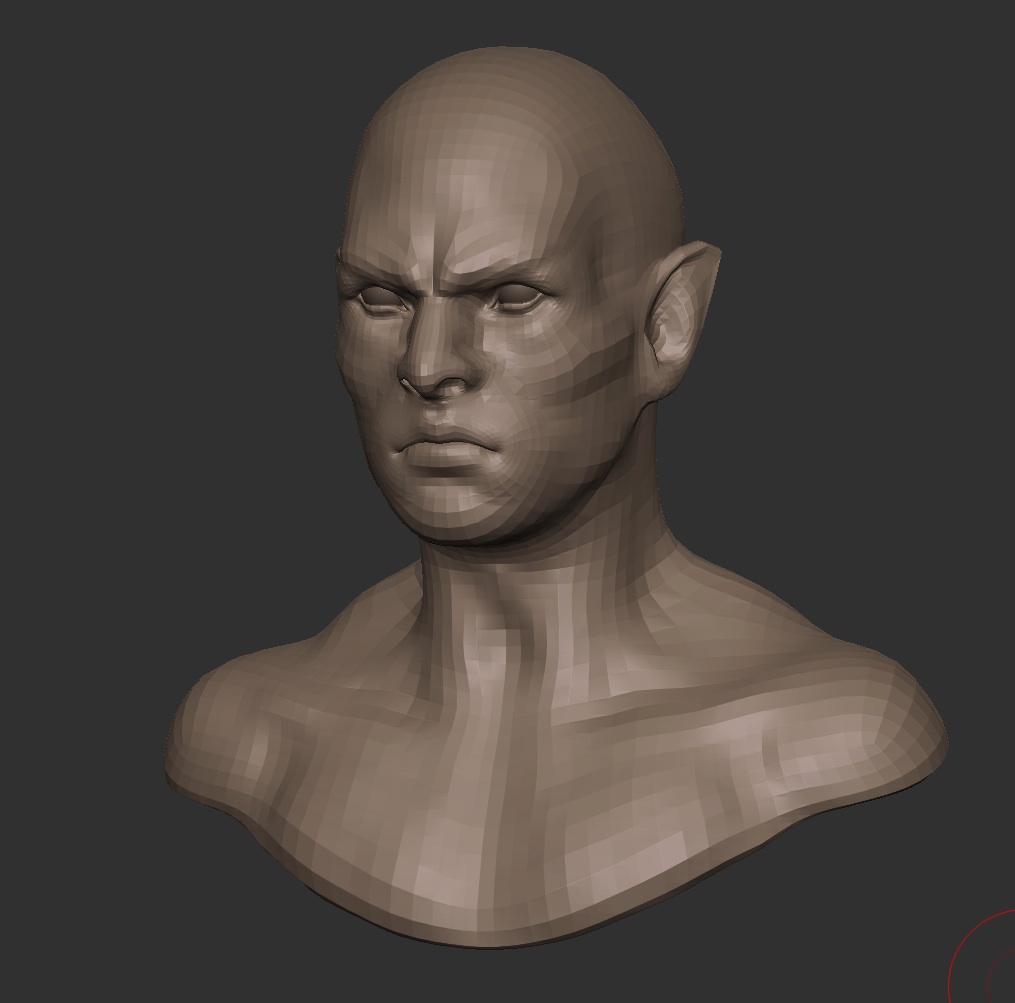Click the chin of the sculpted face
Screen dimensions: 1015x1003
click(453, 512)
